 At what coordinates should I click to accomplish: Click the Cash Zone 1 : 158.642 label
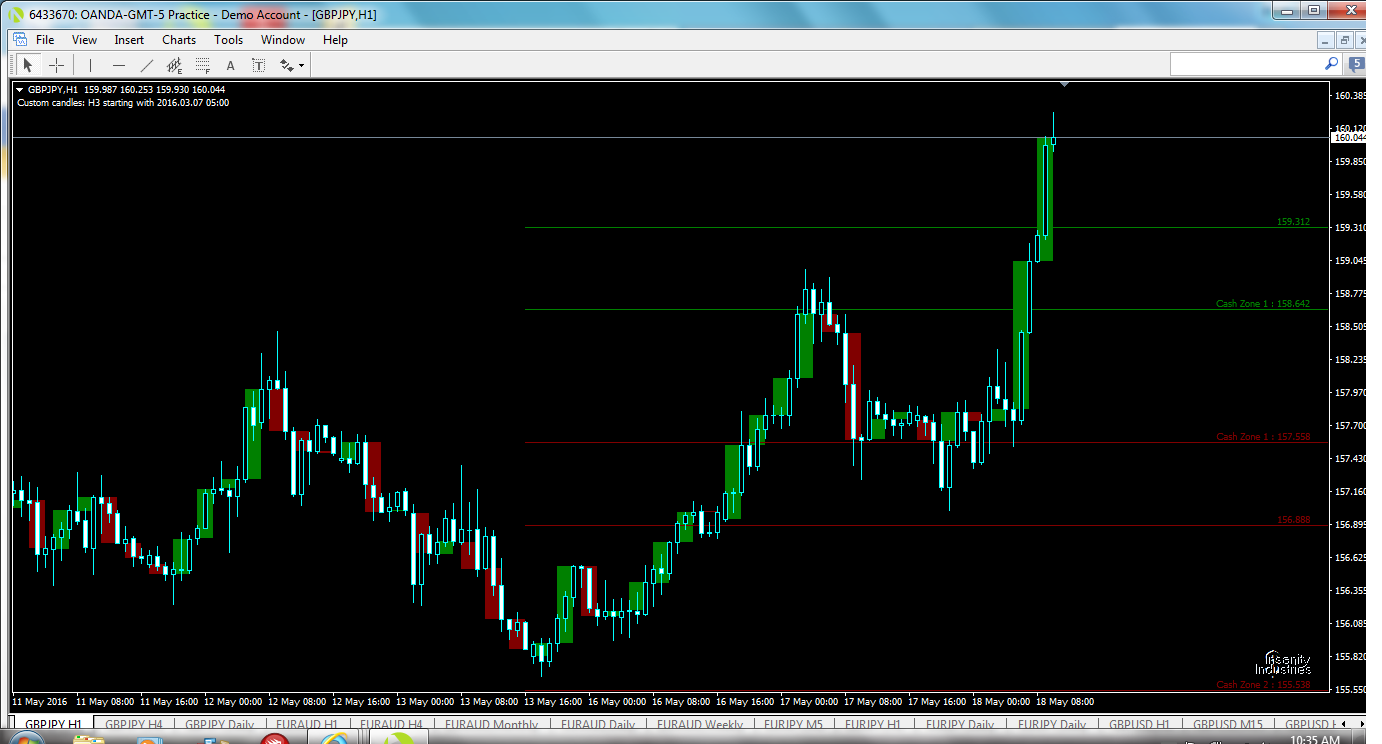click(1263, 303)
